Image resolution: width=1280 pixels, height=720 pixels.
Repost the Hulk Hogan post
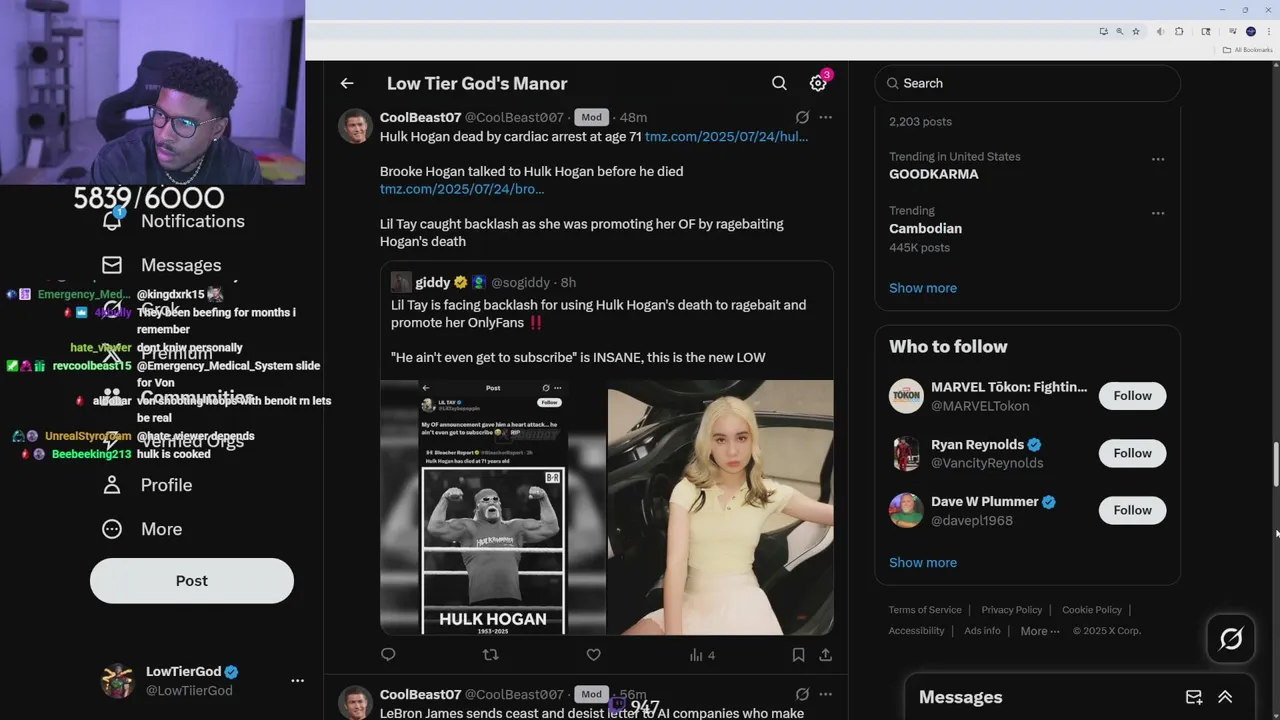(490, 655)
